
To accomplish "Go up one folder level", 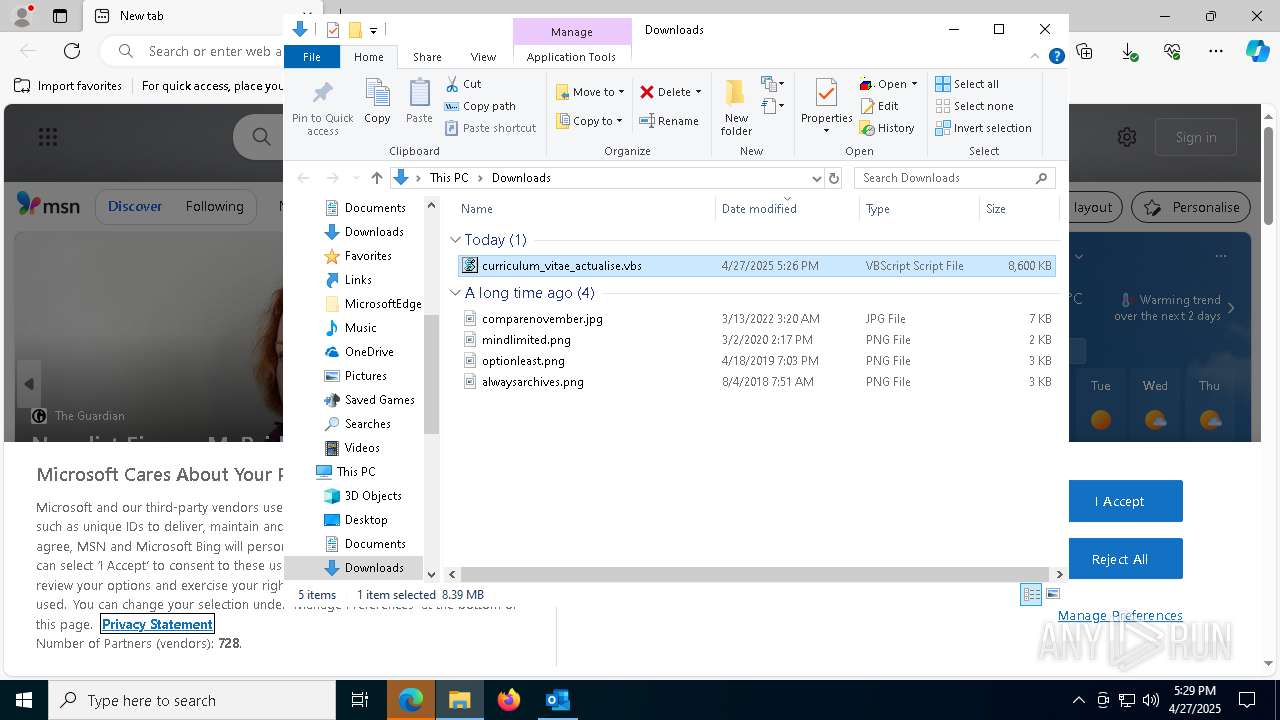I will [377, 178].
